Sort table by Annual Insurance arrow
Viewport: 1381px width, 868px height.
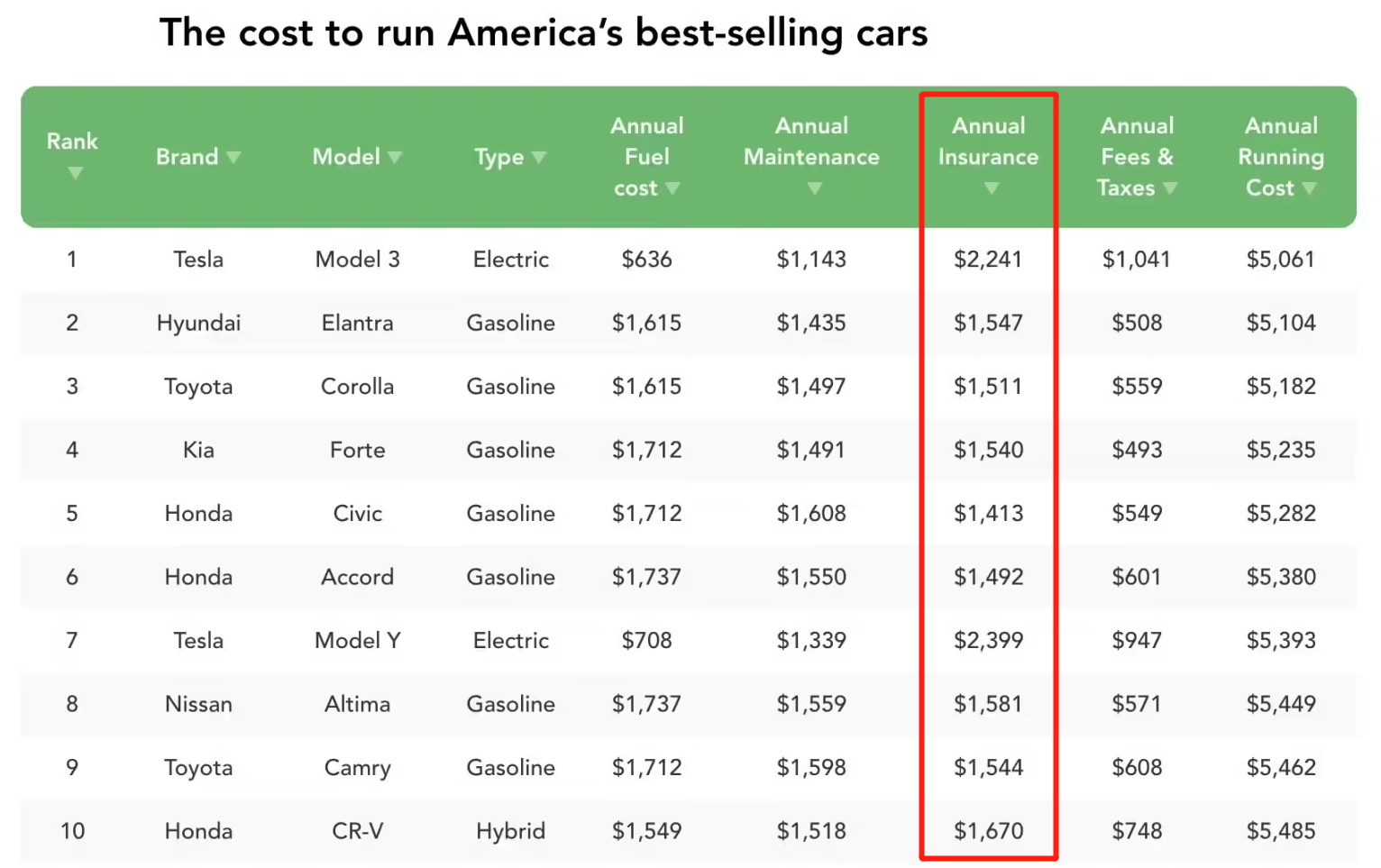992,188
